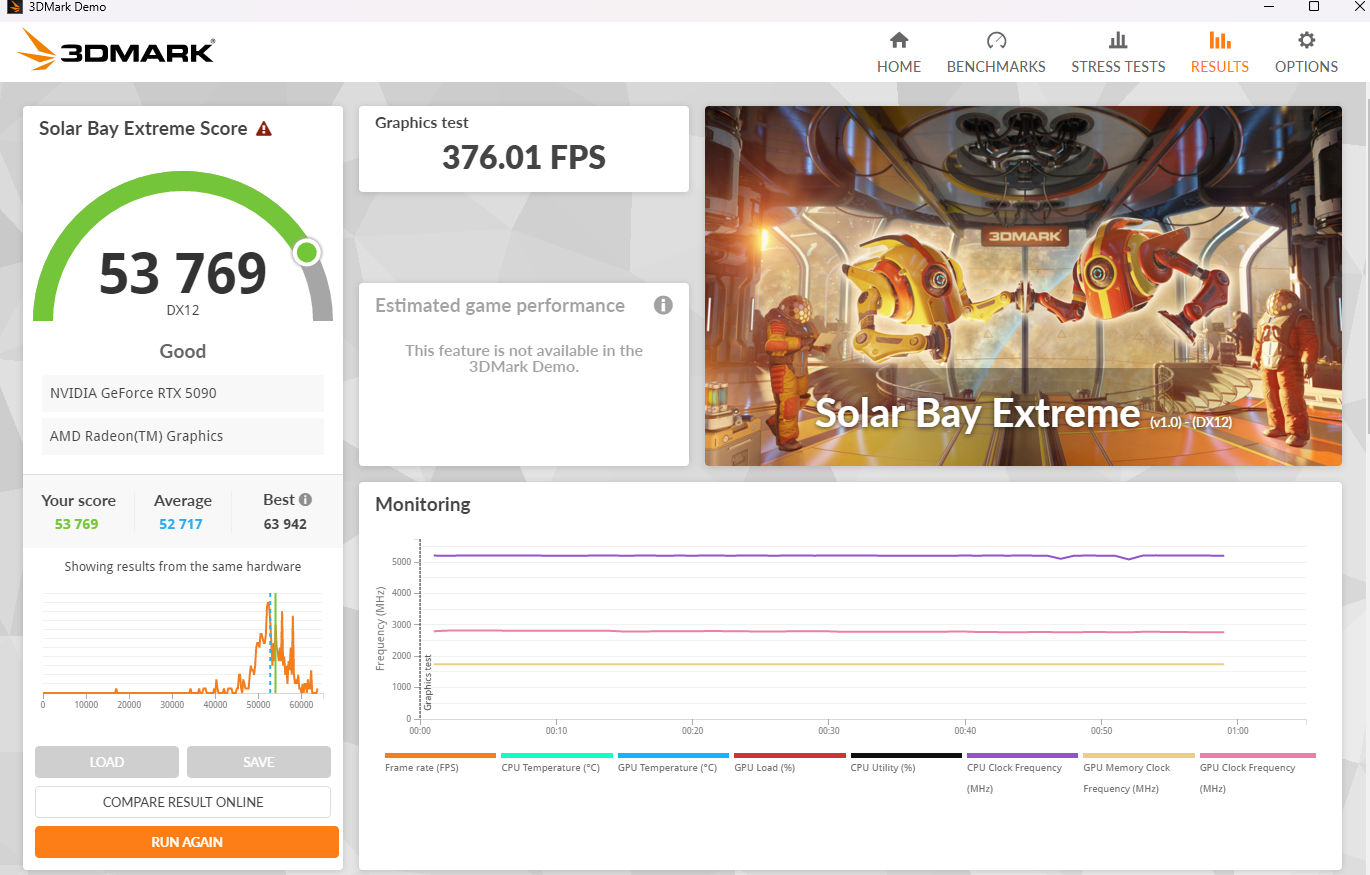
Task: Click the red warning triangle beside score title
Action: coord(264,129)
